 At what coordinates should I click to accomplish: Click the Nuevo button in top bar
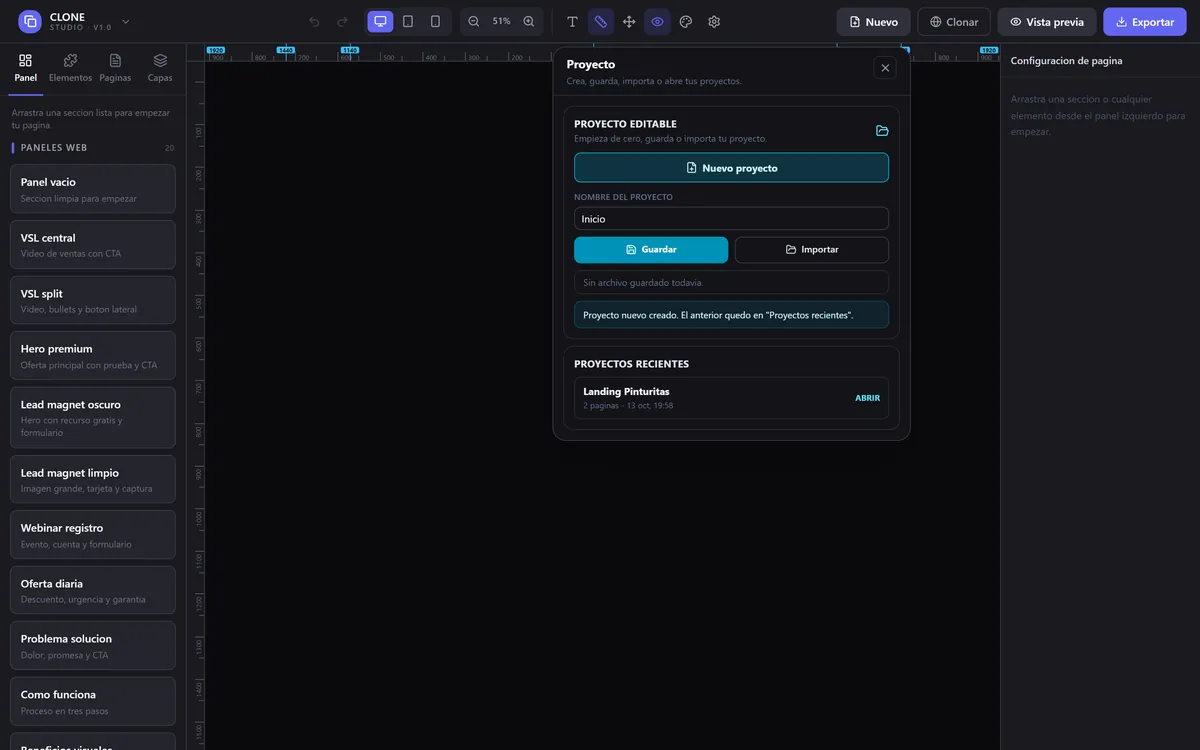(873, 21)
